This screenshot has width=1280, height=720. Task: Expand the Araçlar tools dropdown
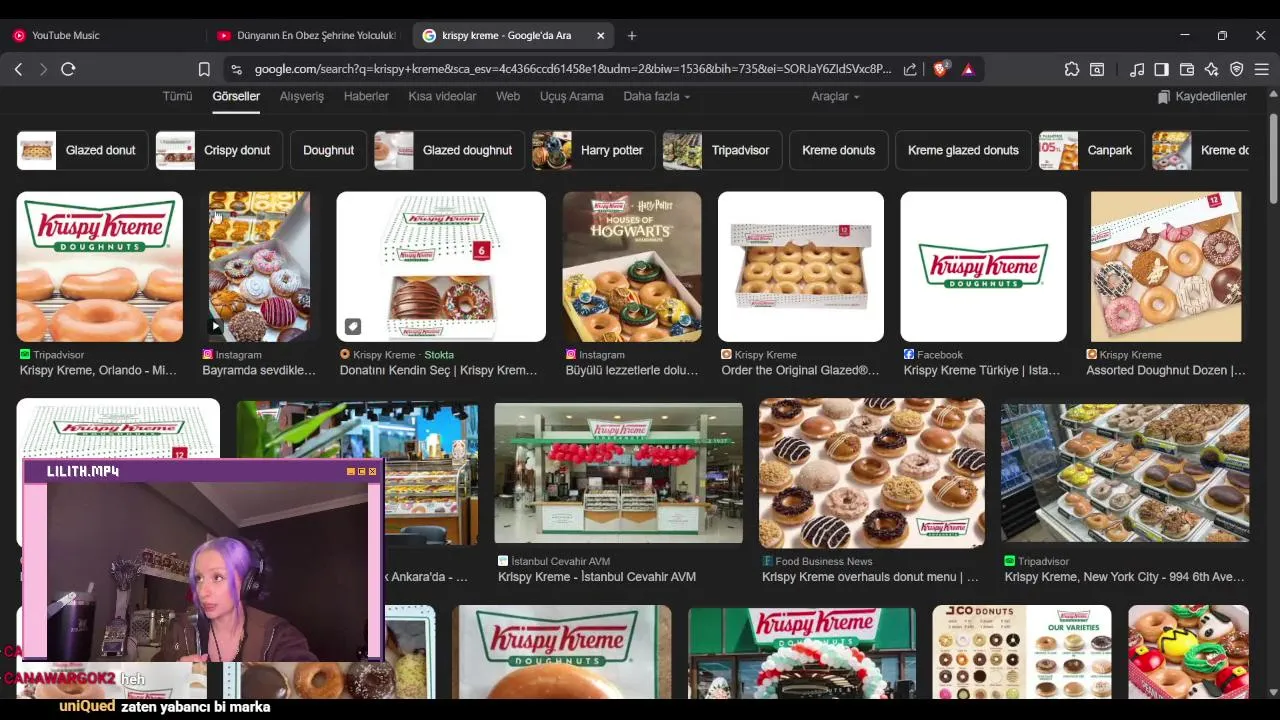[x=835, y=96]
